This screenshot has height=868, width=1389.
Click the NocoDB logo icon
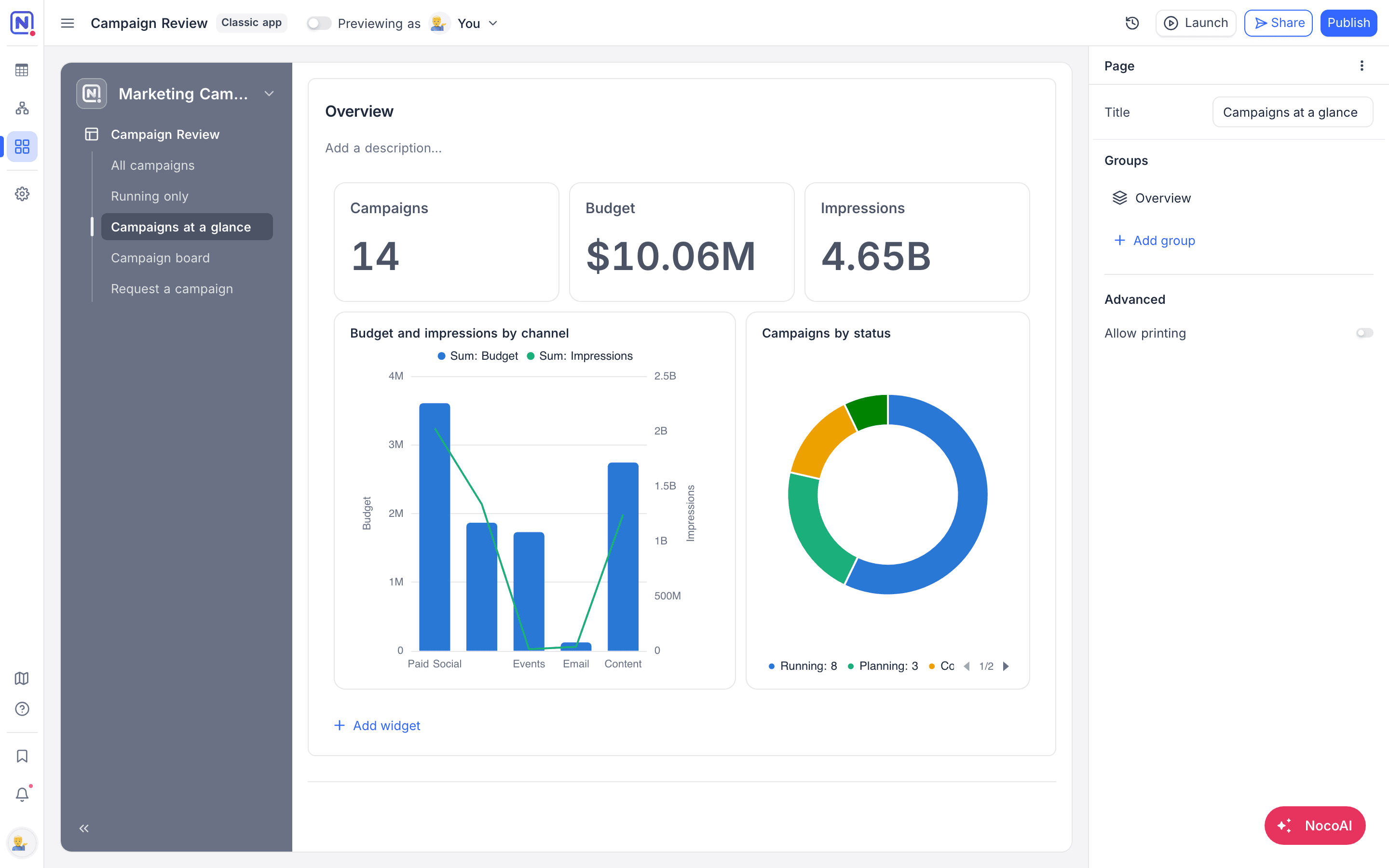[22, 23]
